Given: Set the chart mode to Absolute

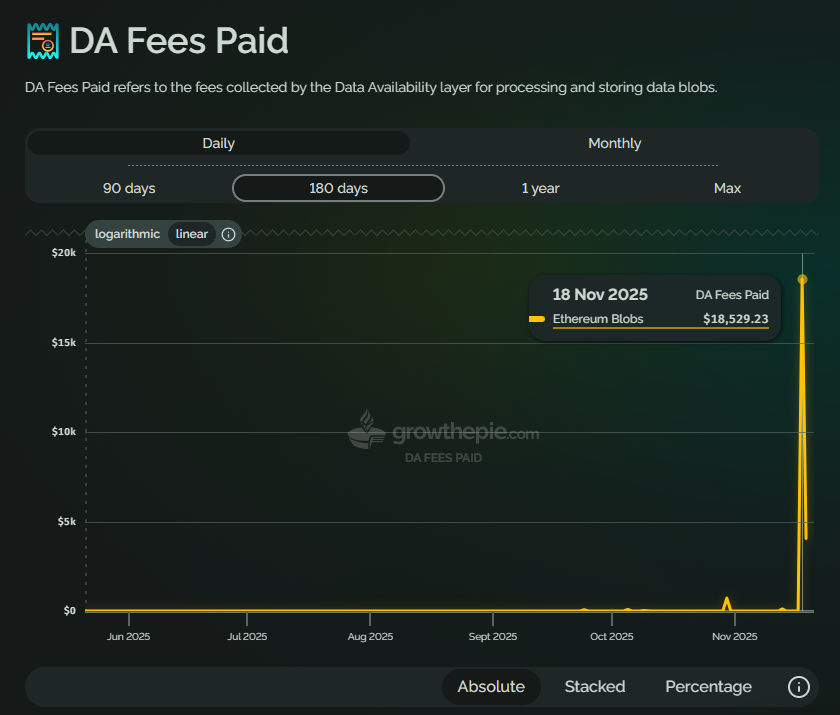Looking at the screenshot, I should (491, 686).
